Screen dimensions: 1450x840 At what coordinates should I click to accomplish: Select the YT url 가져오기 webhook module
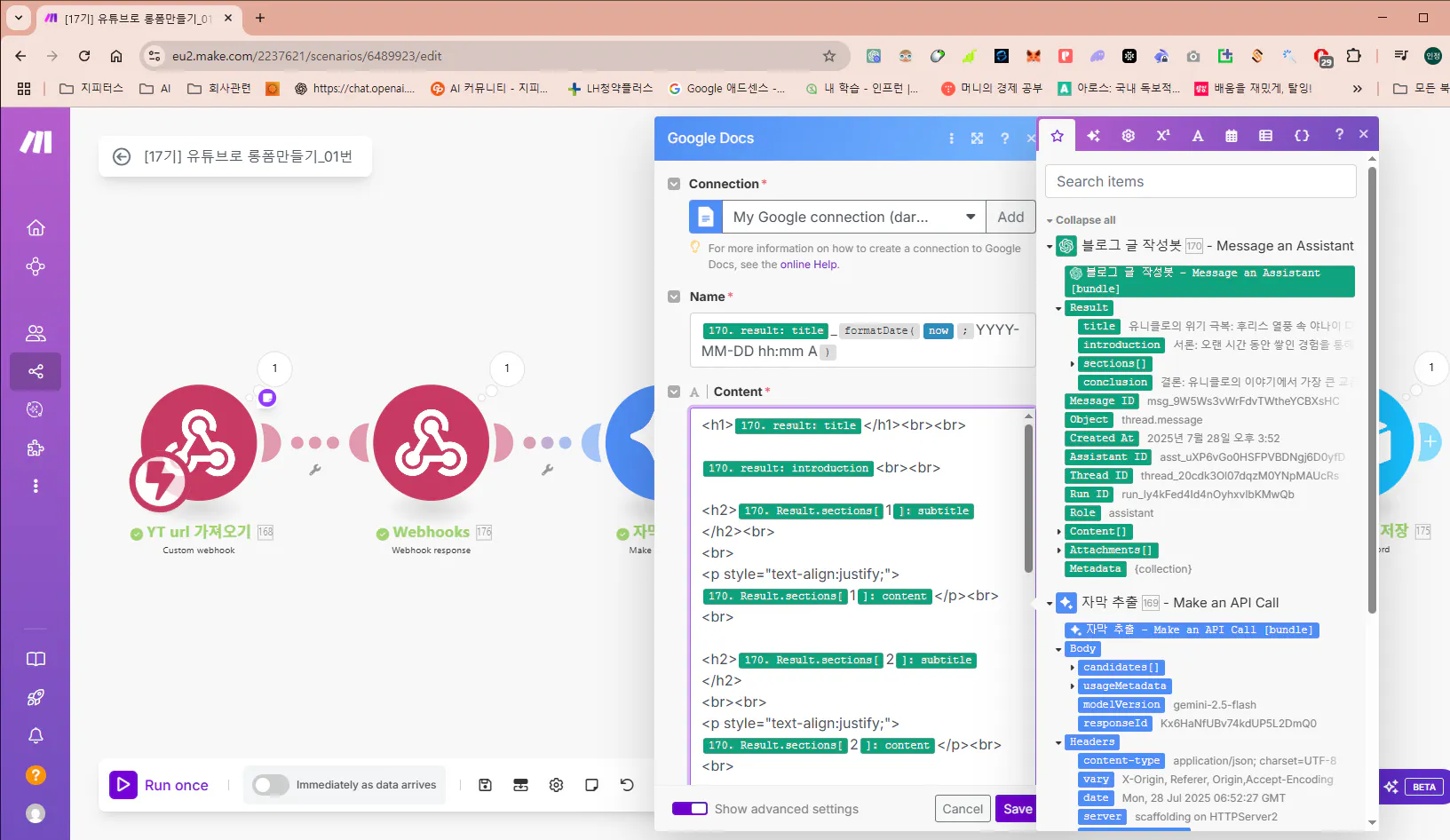pos(199,442)
